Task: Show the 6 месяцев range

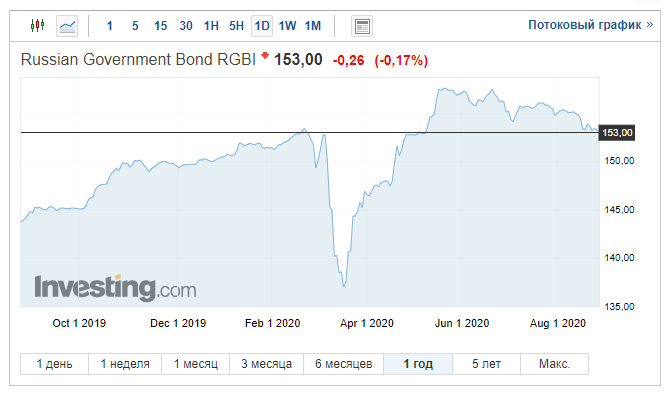Action: 344,364
